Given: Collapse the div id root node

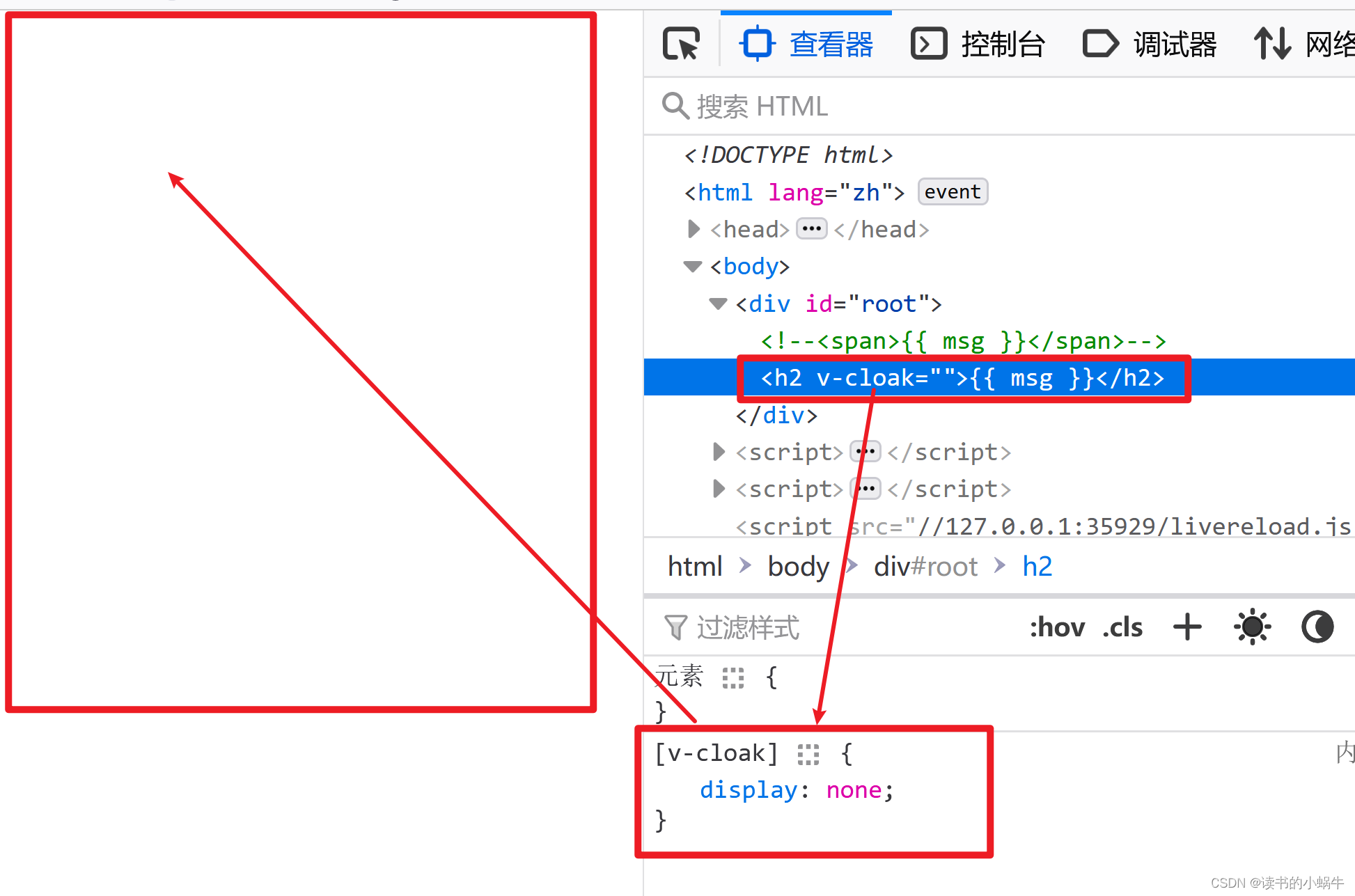Looking at the screenshot, I should [718, 304].
